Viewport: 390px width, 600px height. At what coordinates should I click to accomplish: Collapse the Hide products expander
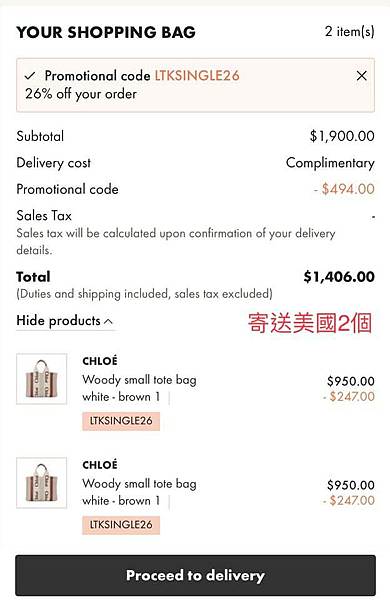[x=65, y=321]
